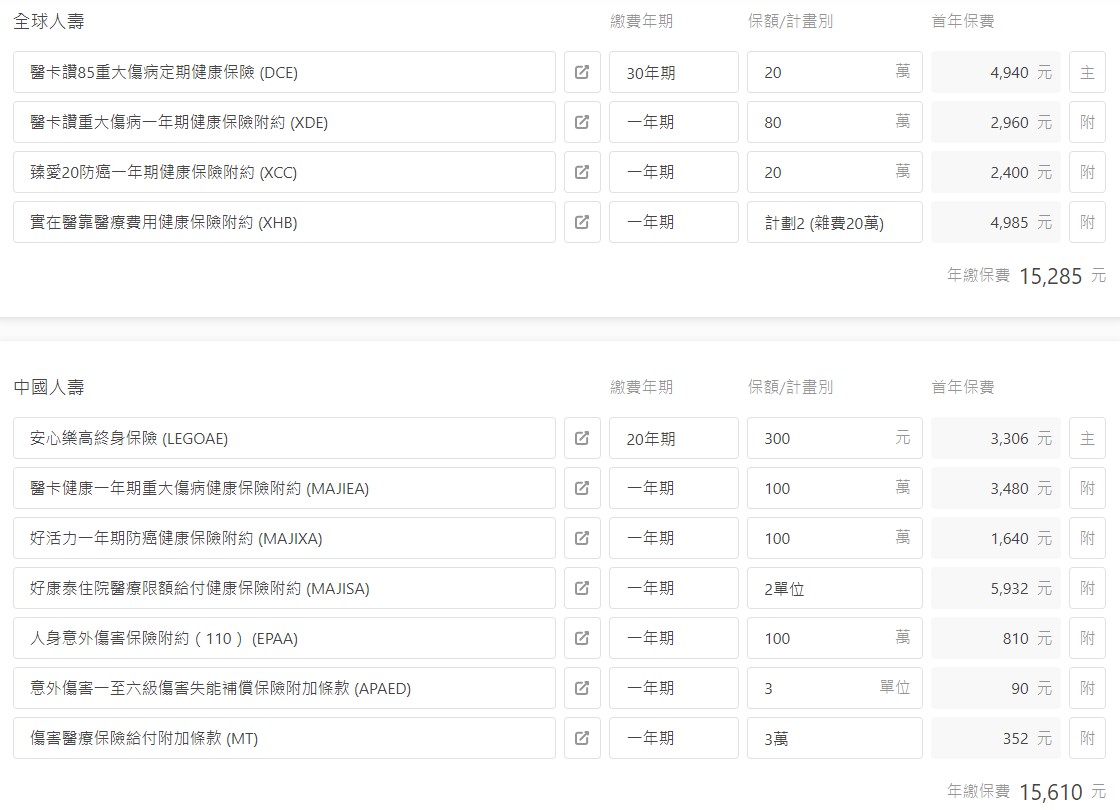Open the 一年期 payment term for MAJISA
This screenshot has width=1120, height=810.
[674, 588]
